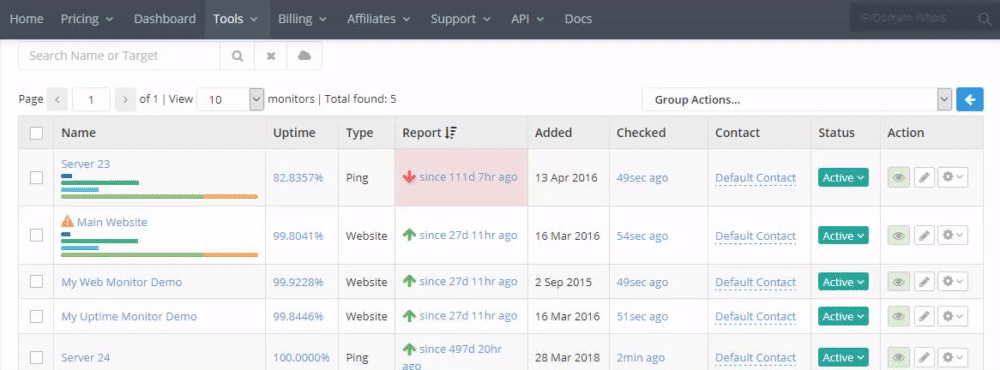Open Server 23 uptime 82.8357% link
1000x370 pixels.
coord(298,178)
